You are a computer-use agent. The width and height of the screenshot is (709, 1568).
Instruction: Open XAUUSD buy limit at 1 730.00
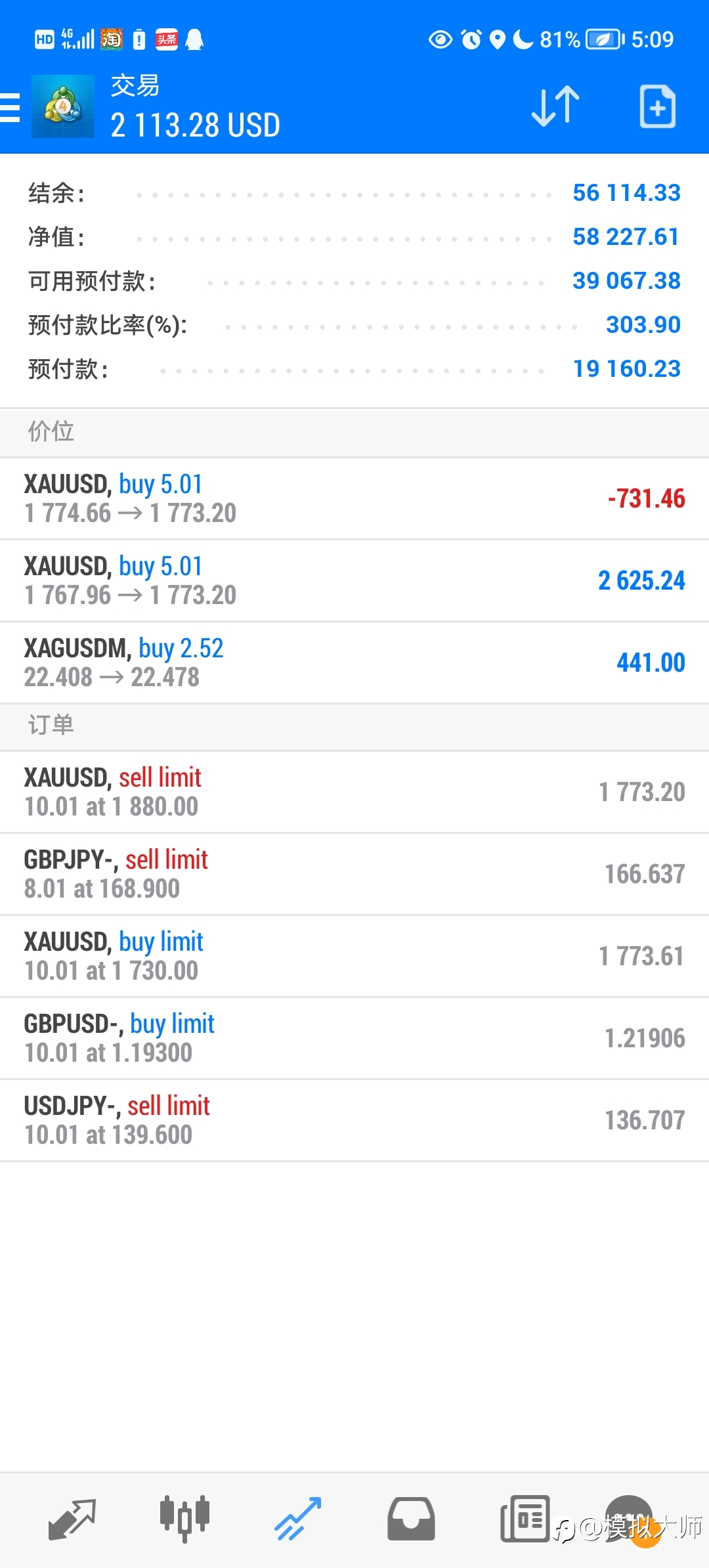[x=354, y=957]
